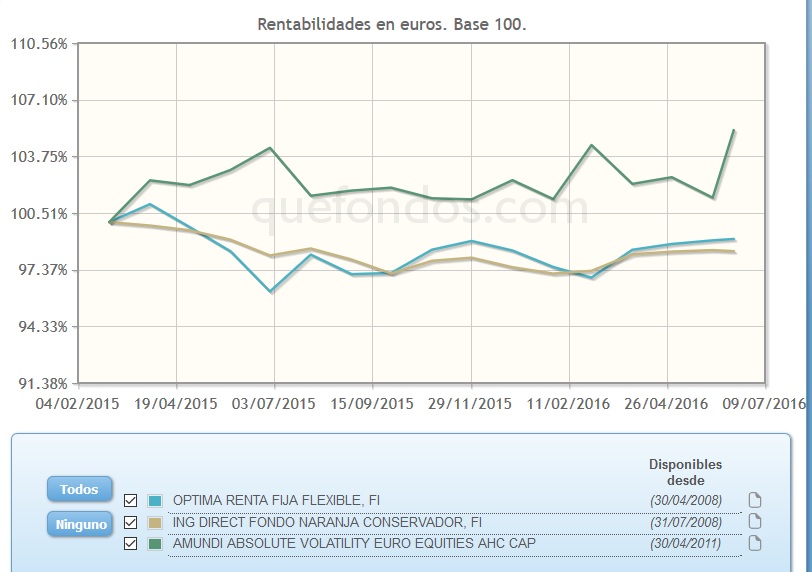Click the blue swatch for OPTIMA fund

(154, 500)
